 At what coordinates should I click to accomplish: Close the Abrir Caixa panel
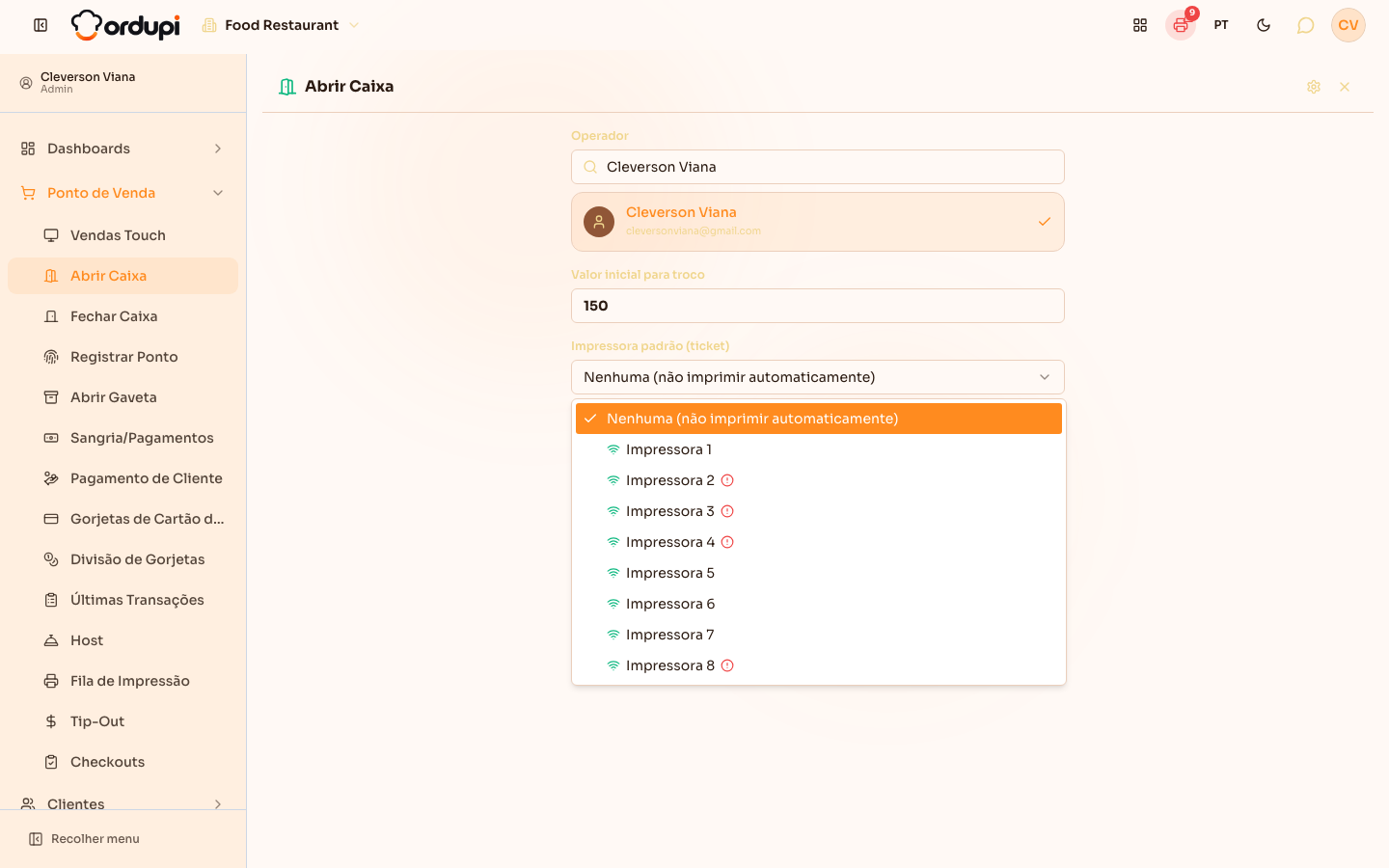(1345, 87)
